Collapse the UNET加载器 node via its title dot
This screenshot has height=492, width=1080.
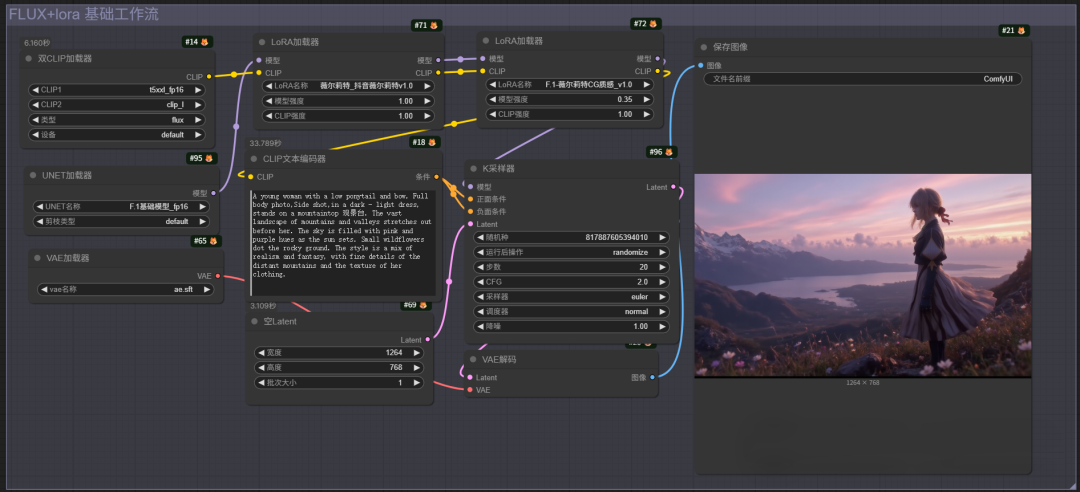(x=33, y=176)
